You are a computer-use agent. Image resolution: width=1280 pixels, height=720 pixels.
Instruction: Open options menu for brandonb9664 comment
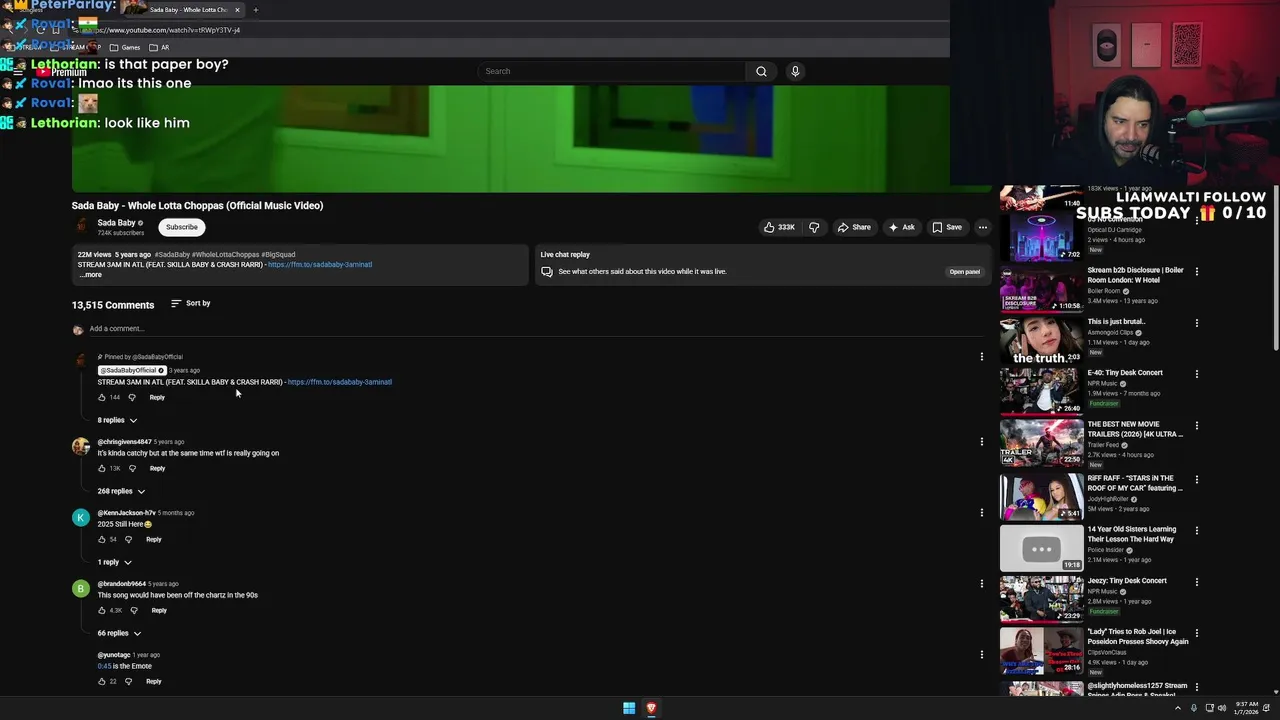981,583
